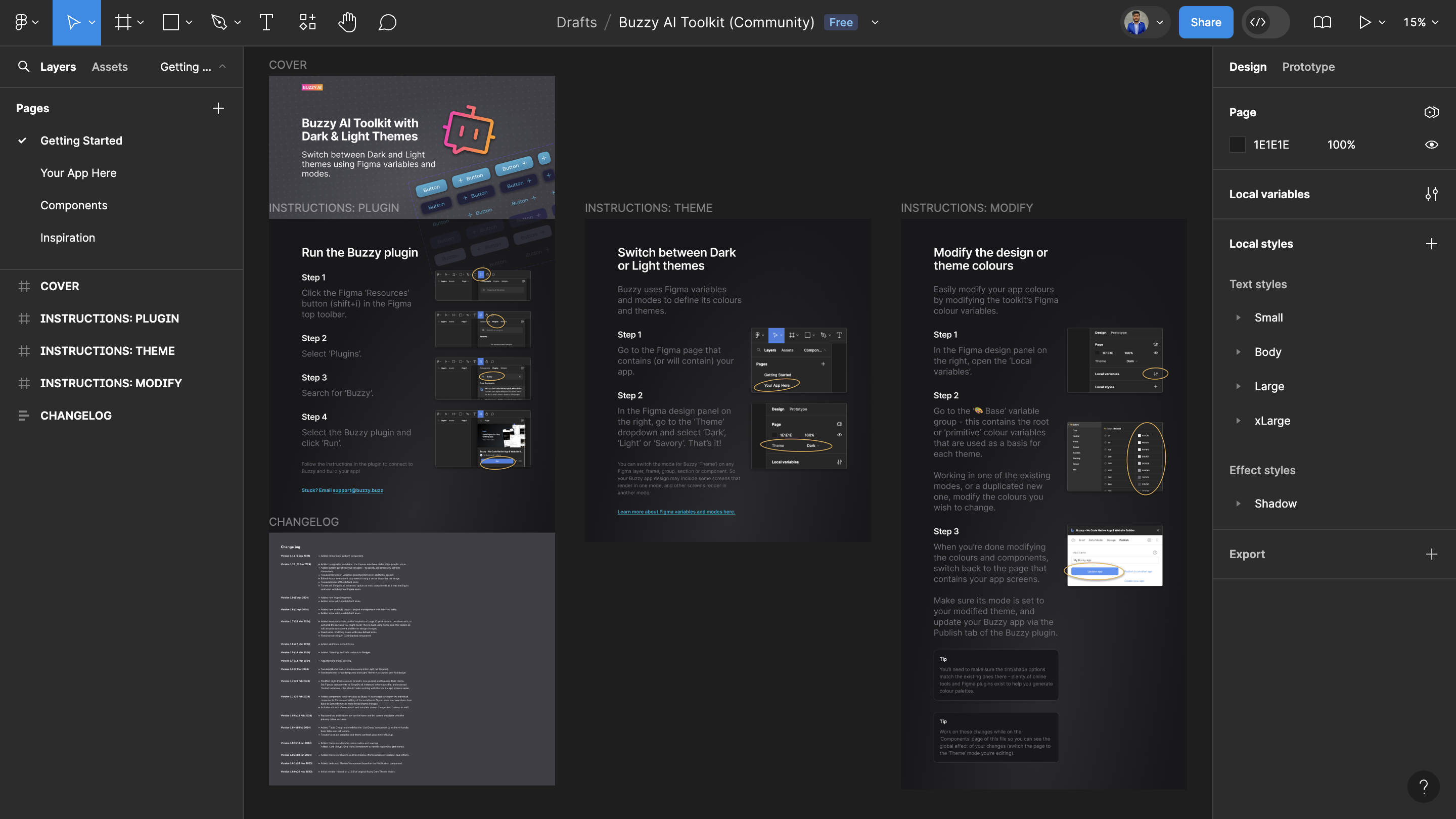
Task: Open present options dropdown arrow
Action: [x=1382, y=23]
